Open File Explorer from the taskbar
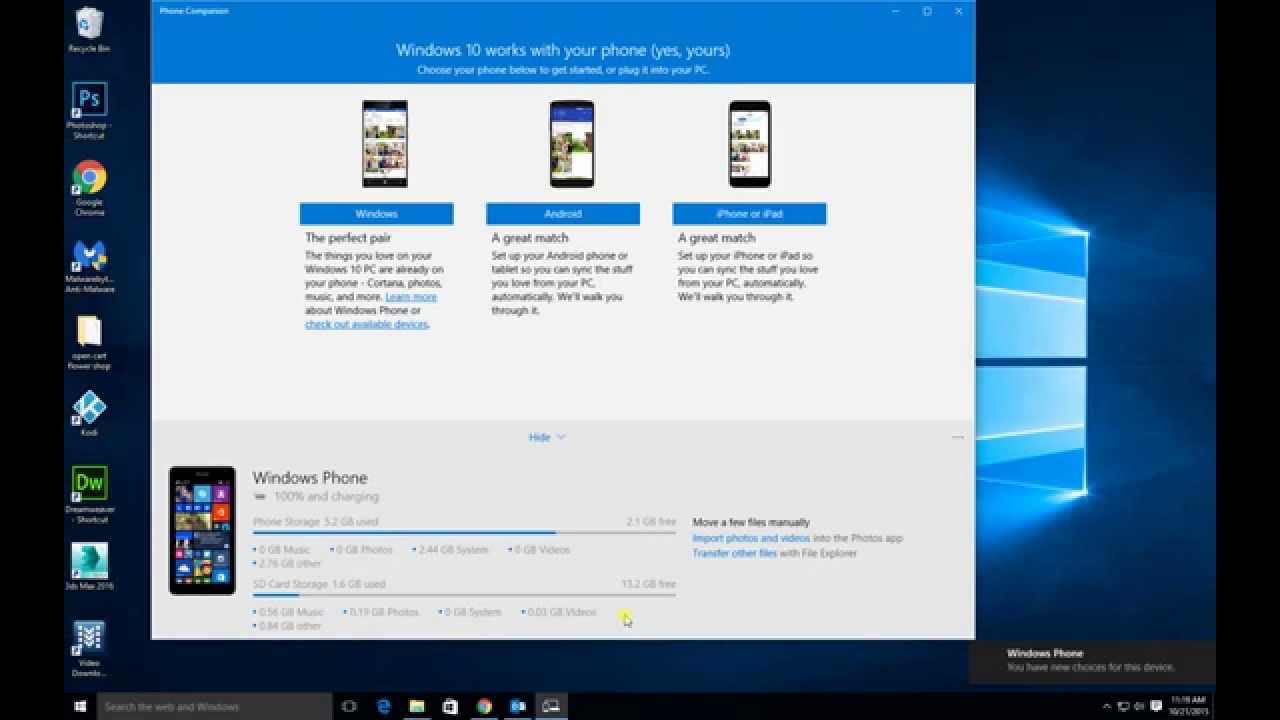This screenshot has height=720, width=1280. (417, 706)
